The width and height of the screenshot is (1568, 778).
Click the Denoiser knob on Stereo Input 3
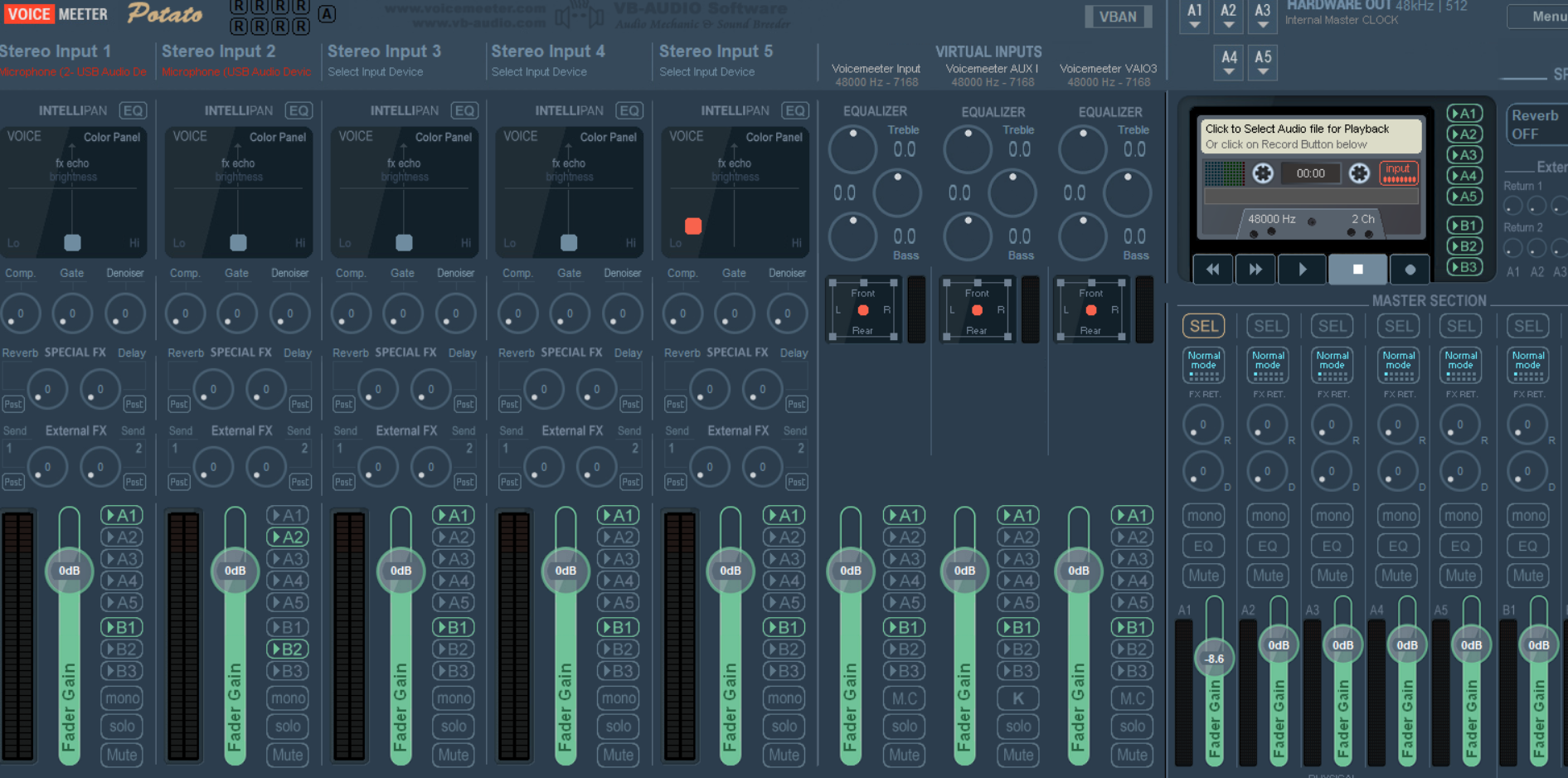click(455, 314)
